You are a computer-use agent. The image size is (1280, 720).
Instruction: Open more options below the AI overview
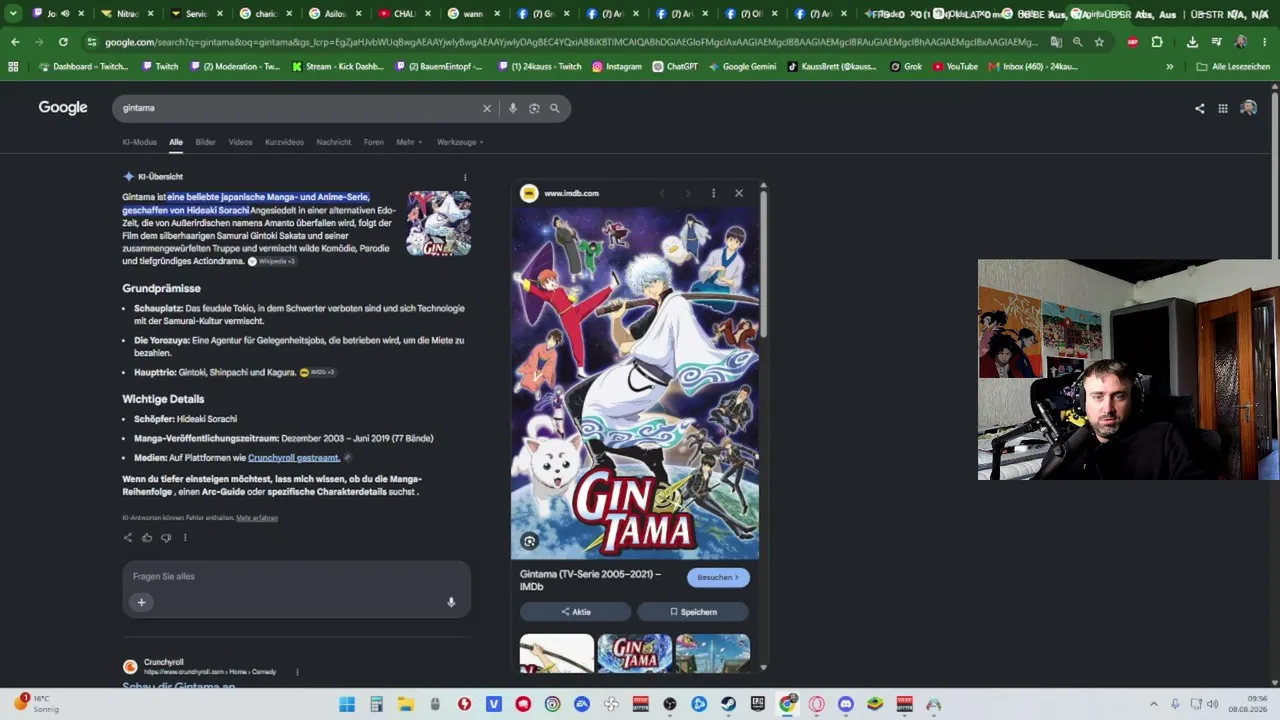(x=185, y=538)
